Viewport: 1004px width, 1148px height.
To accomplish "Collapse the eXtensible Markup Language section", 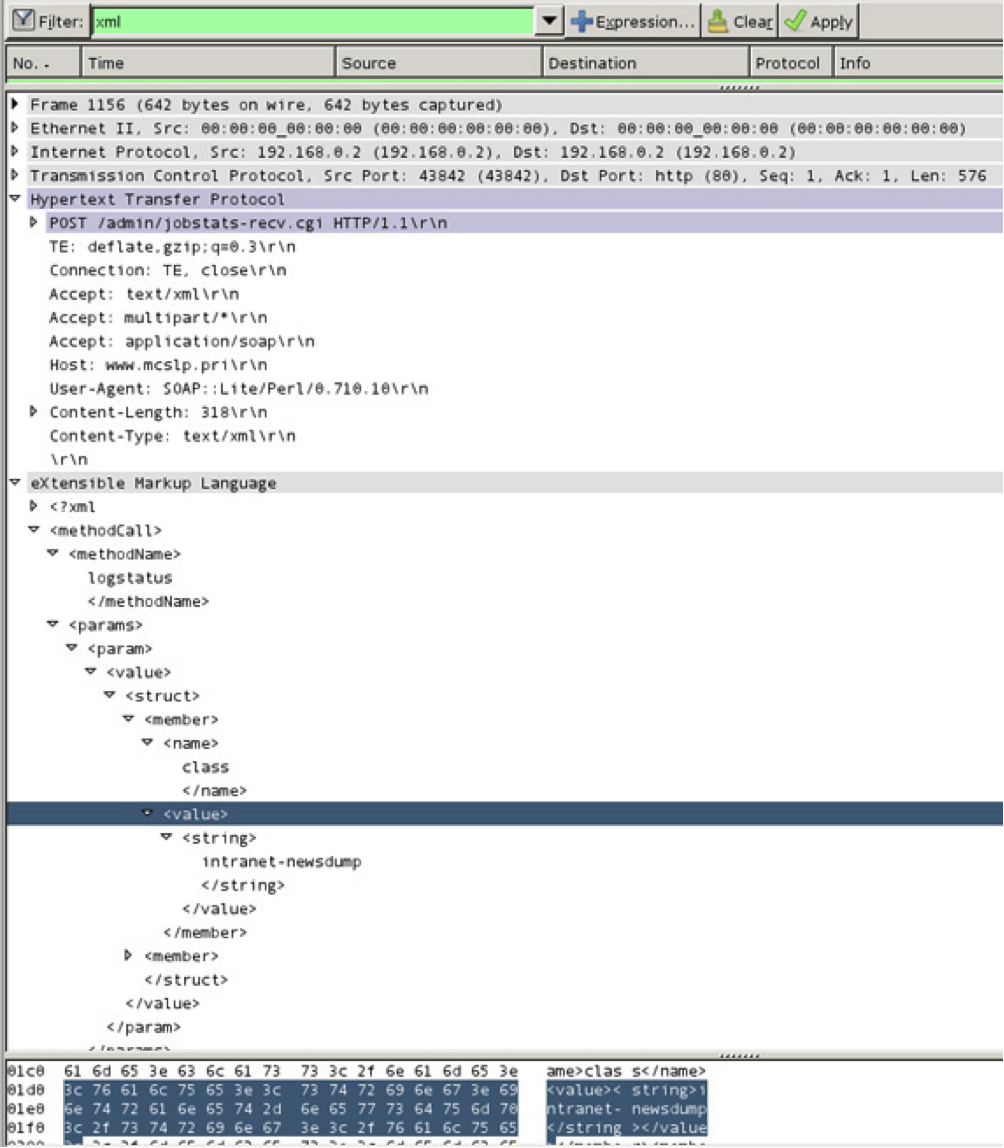I will (x=14, y=483).
